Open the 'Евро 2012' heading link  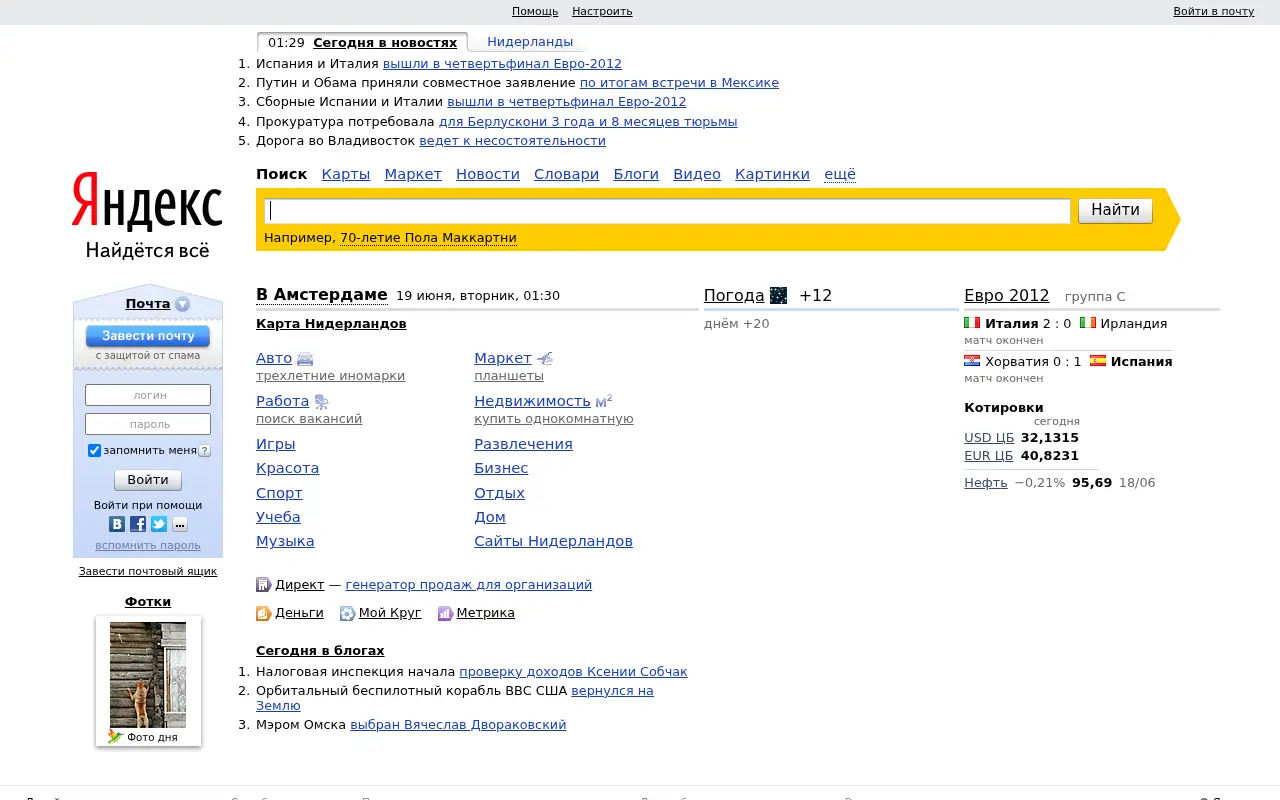click(x=1006, y=295)
